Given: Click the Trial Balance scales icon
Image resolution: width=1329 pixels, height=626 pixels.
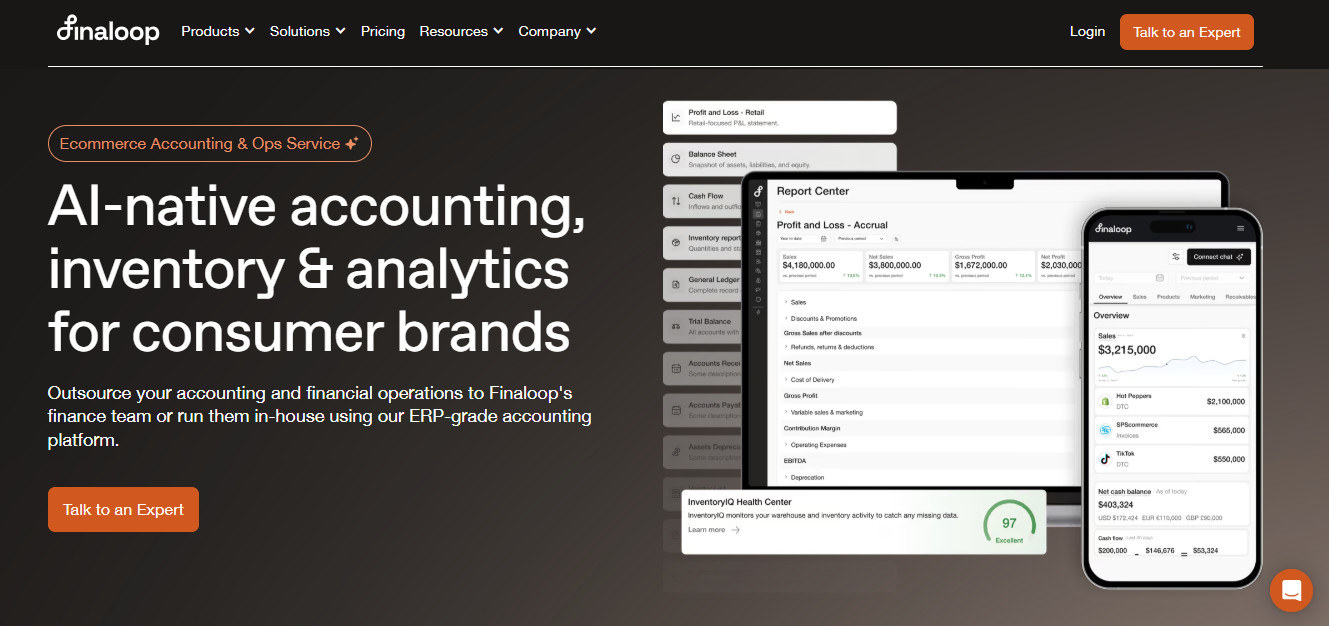Looking at the screenshot, I should click(x=676, y=326).
